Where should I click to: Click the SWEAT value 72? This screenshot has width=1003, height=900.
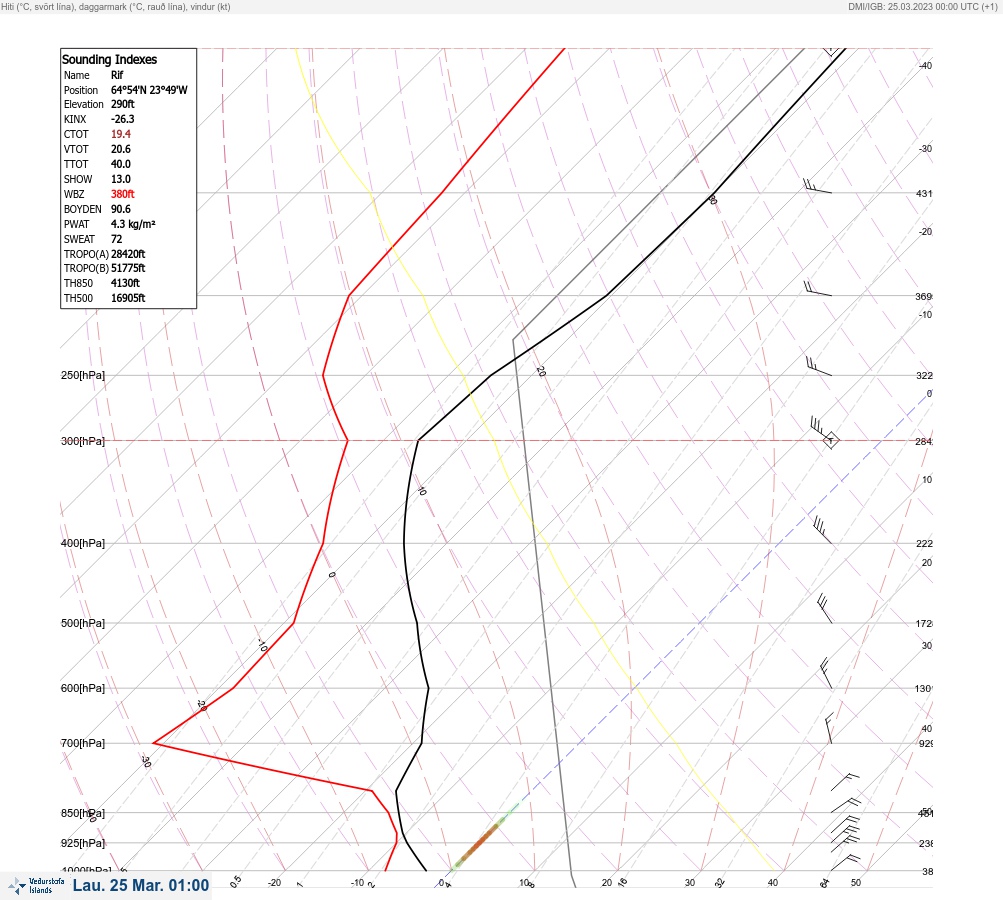[116, 239]
